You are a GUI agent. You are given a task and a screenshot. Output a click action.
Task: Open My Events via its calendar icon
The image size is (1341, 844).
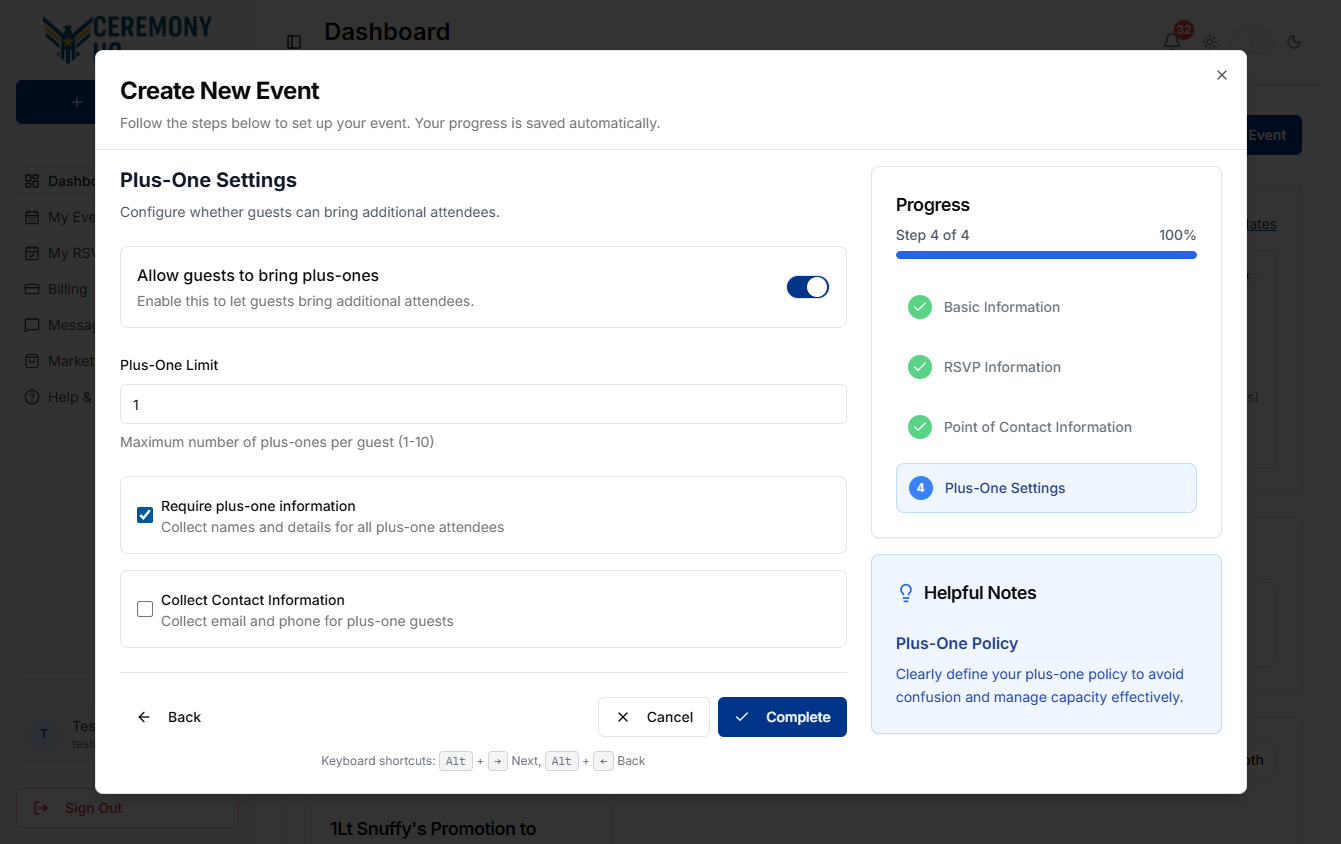coord(31,217)
